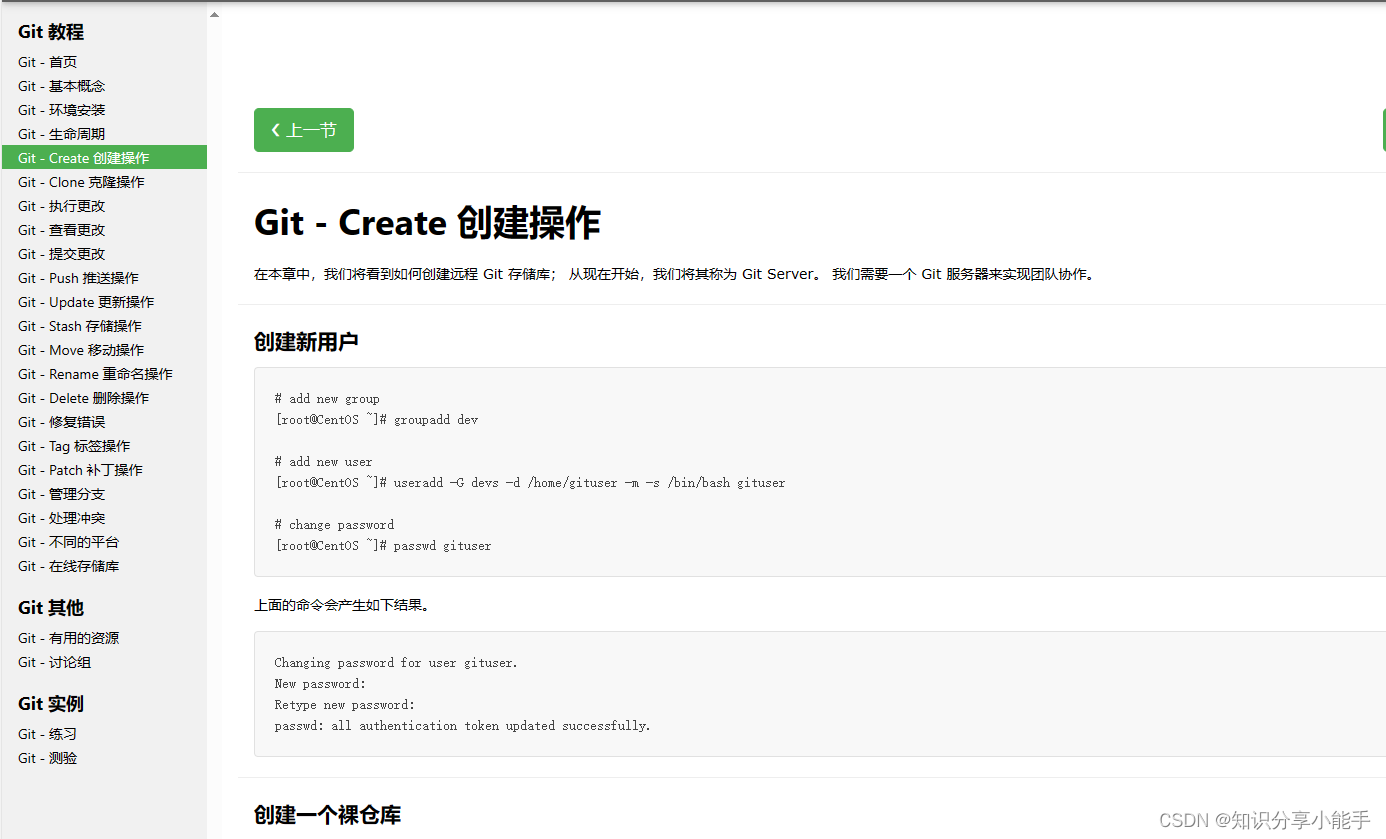Viewport: 1386px width, 839px height.
Task: Open the Git - 基本概念 sidebar link
Action: point(61,86)
